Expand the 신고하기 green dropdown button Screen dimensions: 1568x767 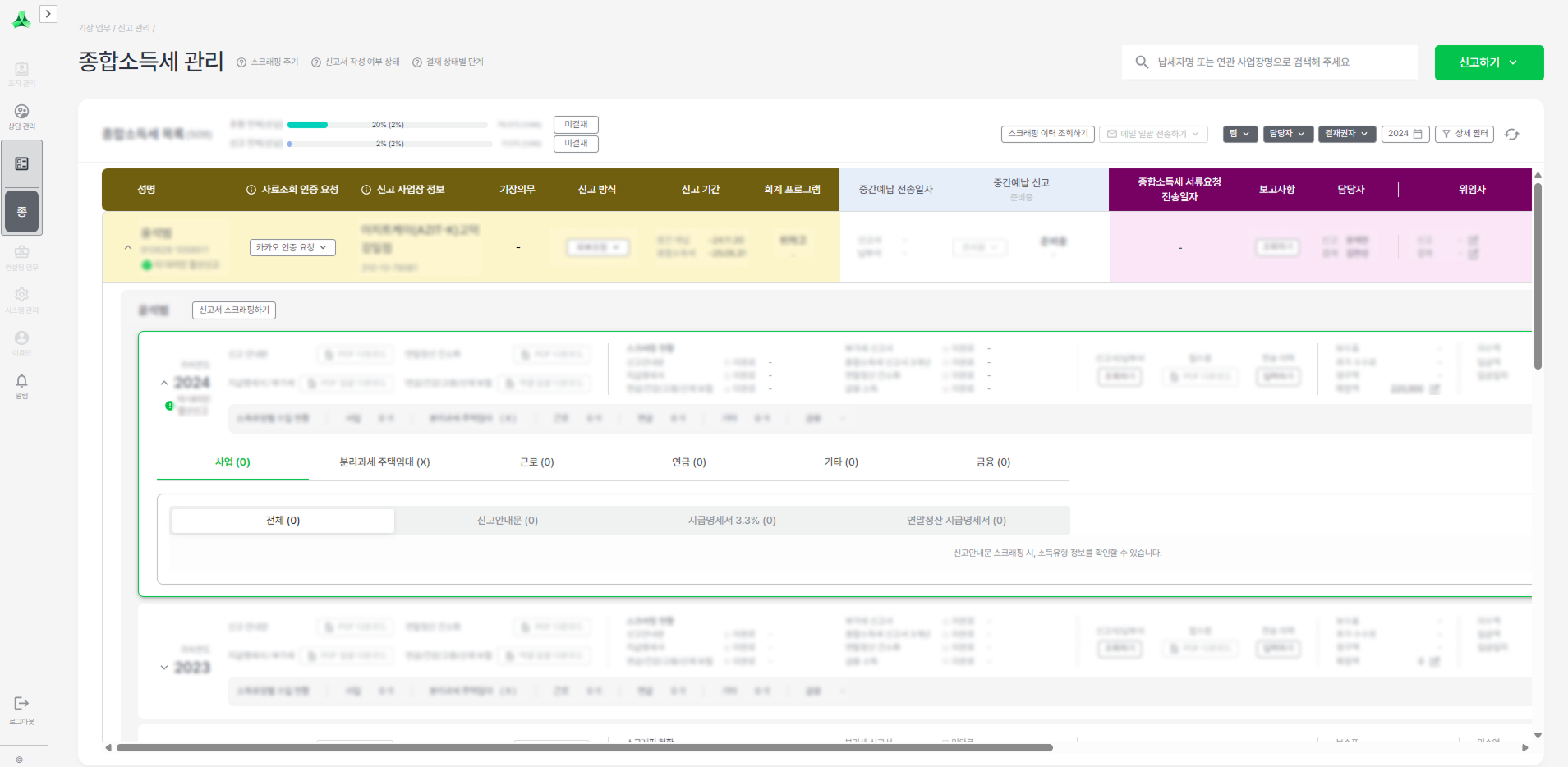tap(1488, 62)
